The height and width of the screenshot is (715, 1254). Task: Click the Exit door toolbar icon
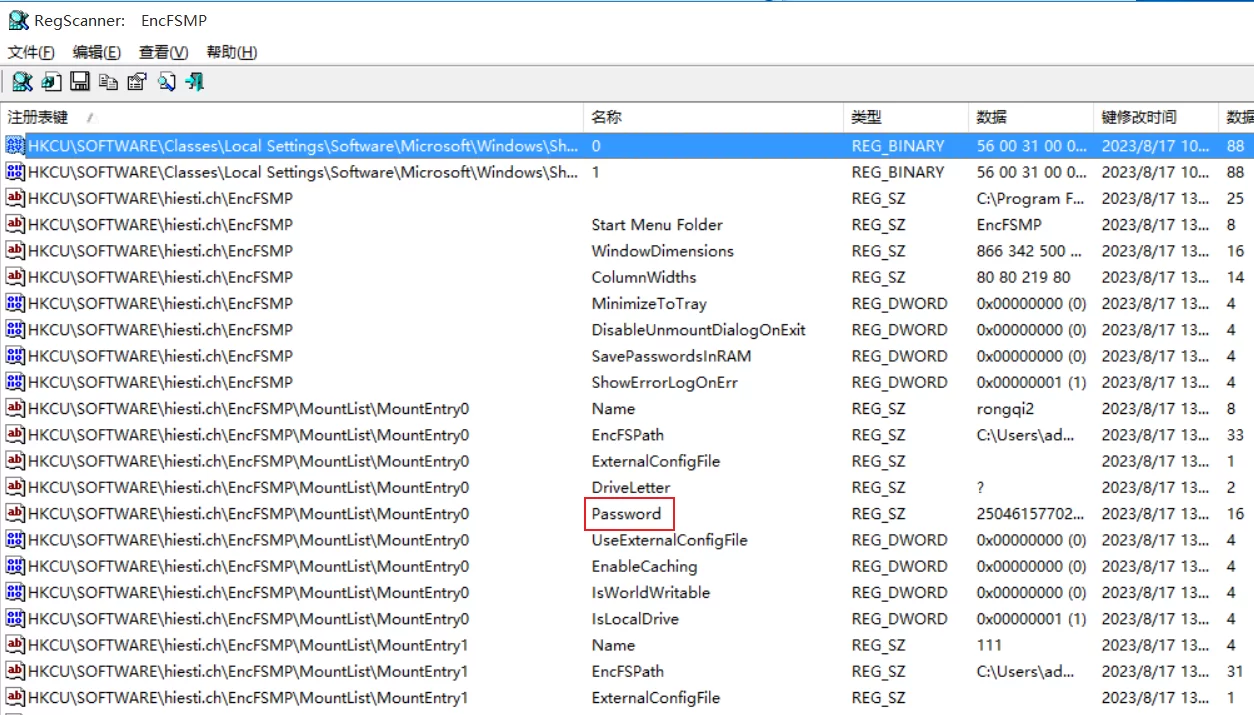tap(195, 82)
